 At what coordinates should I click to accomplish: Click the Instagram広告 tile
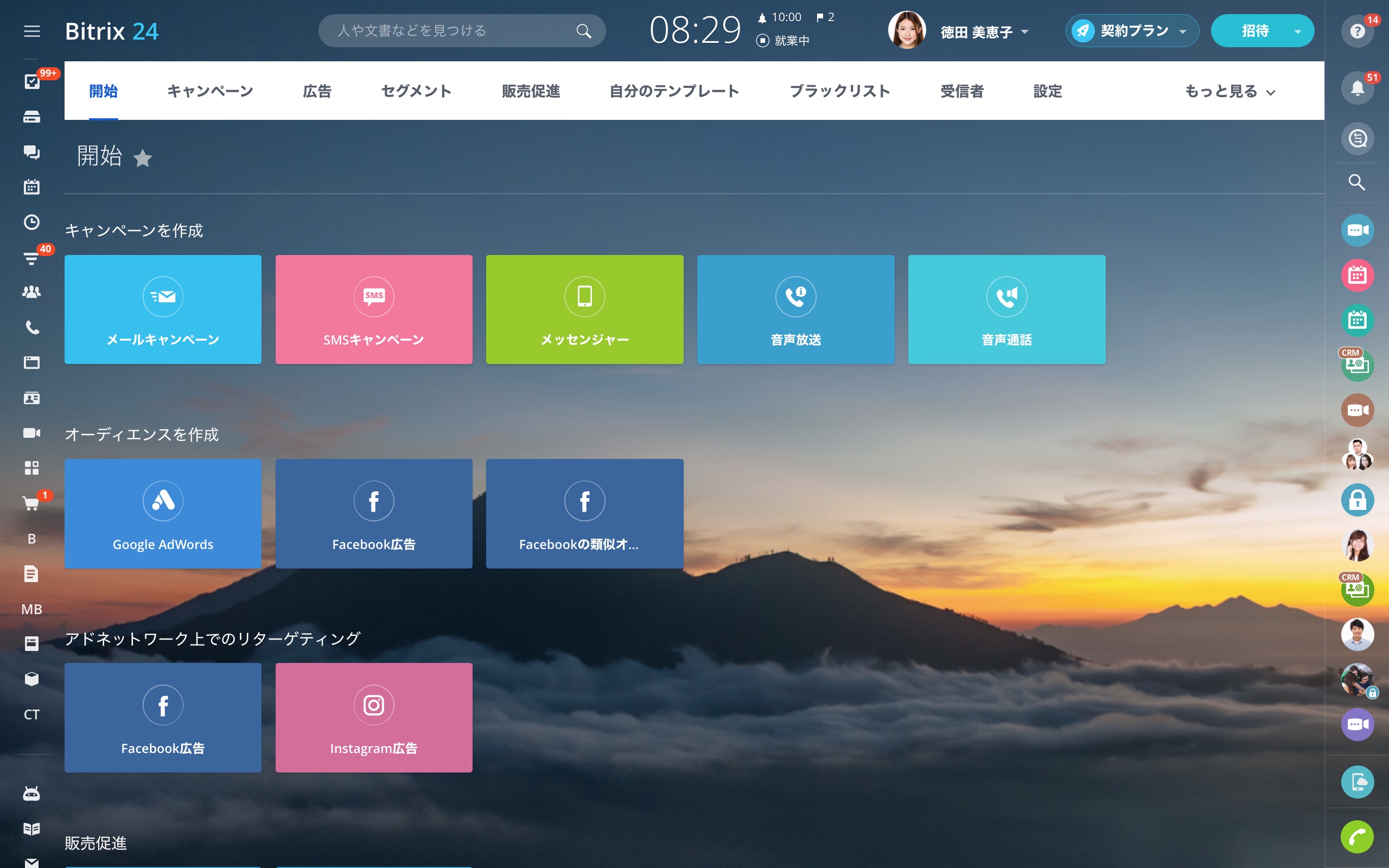pos(374,718)
